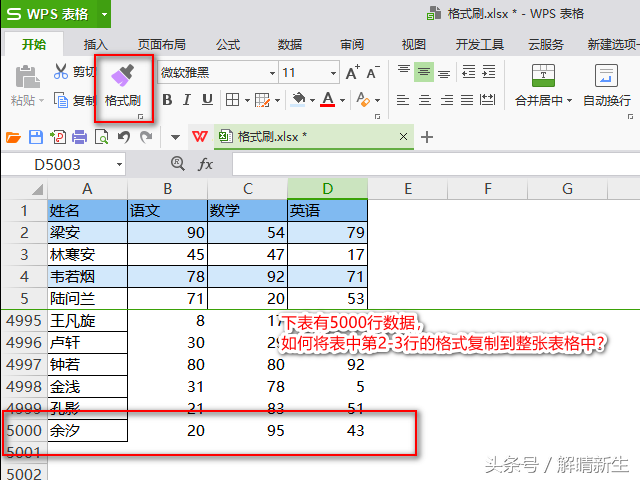Screen dimensions: 640x480
Task: Click the draw border grid icon
Action: tap(262, 100)
